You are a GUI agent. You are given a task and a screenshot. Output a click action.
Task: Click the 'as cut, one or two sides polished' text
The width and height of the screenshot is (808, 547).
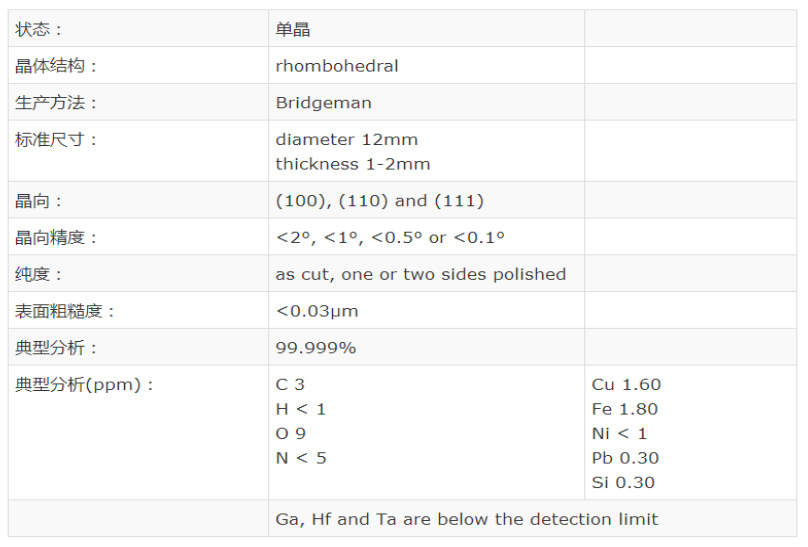click(x=421, y=274)
